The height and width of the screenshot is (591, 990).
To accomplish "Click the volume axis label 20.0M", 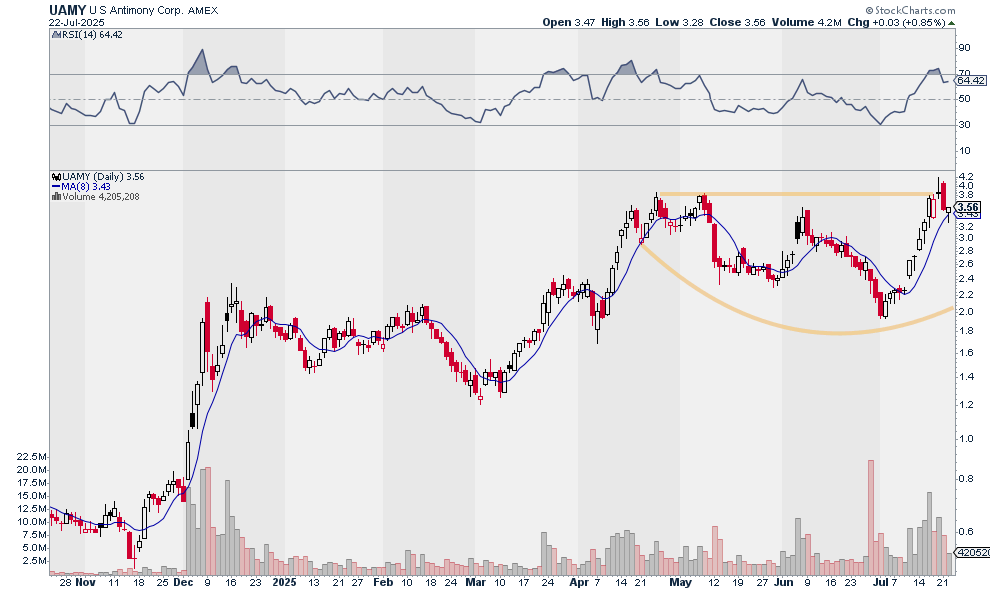I will tap(32, 470).
